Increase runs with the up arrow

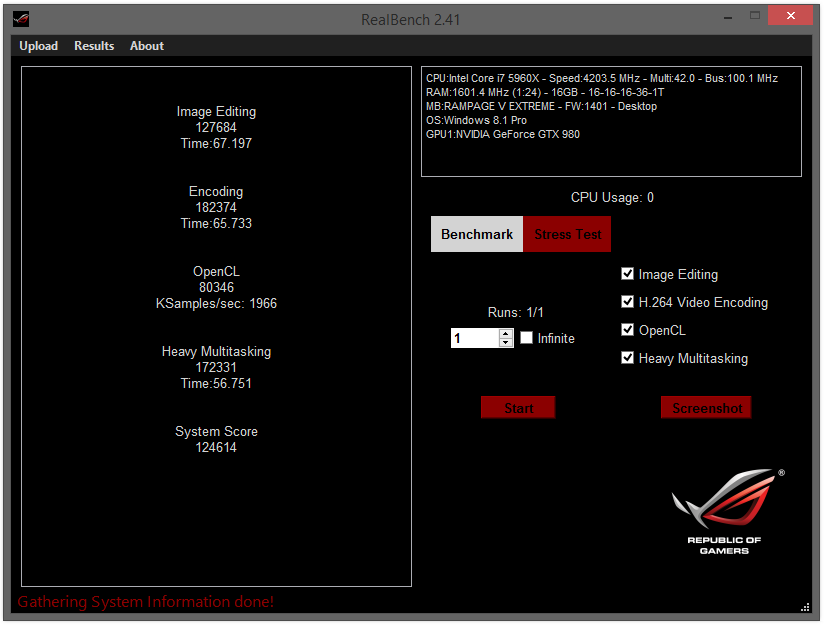pyautogui.click(x=506, y=333)
